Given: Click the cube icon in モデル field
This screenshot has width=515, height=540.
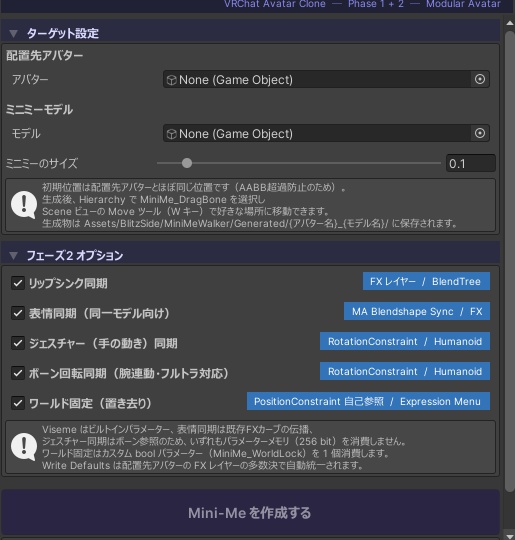Looking at the screenshot, I should click(x=171, y=134).
